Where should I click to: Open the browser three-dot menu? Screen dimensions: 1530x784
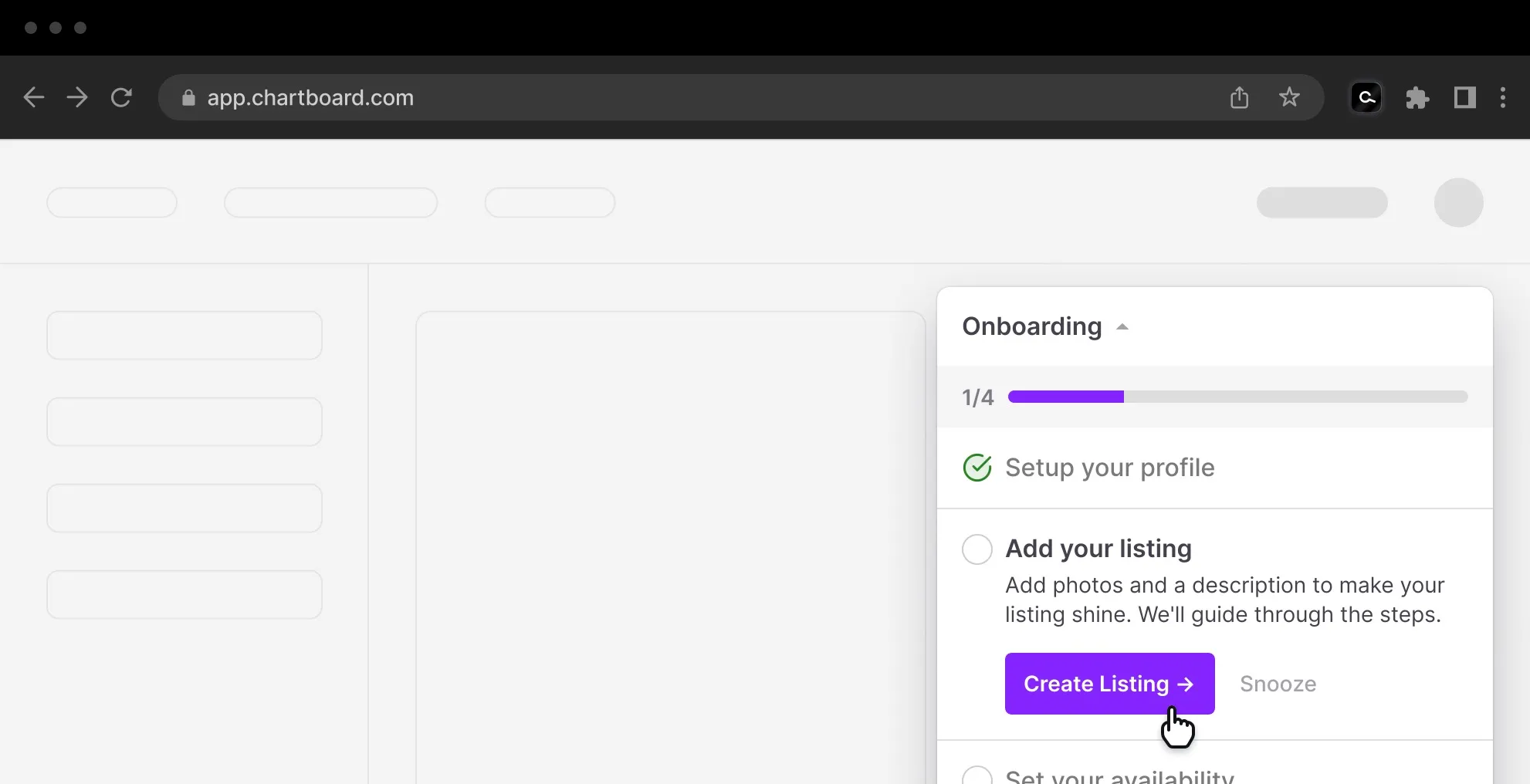point(1502,98)
